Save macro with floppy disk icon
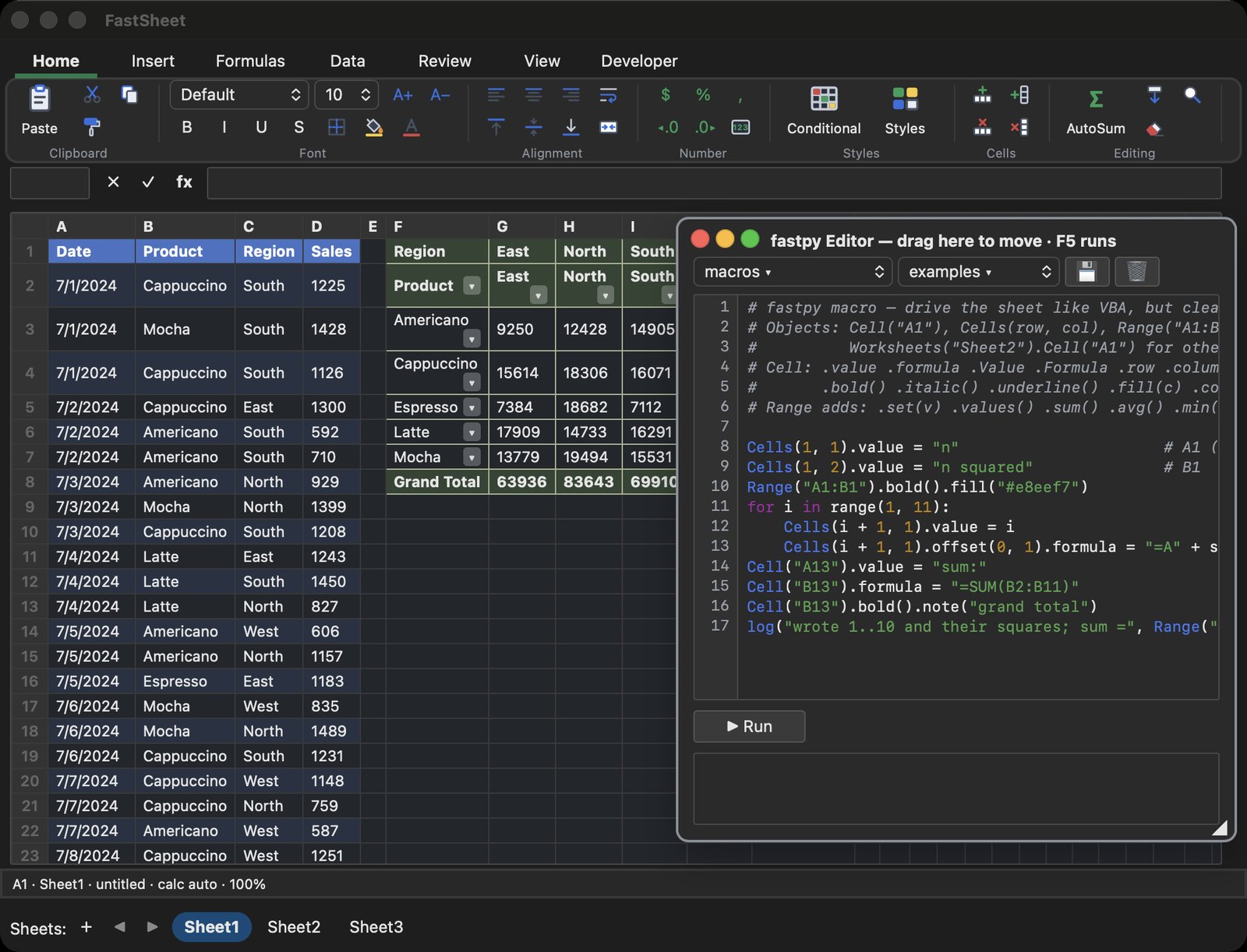Screen dimensions: 1247x952 click(1086, 272)
